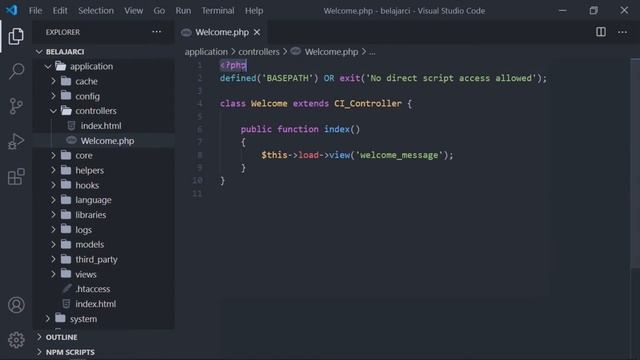Expand the models folder chevron
The image size is (640, 360).
pyautogui.click(x=53, y=244)
